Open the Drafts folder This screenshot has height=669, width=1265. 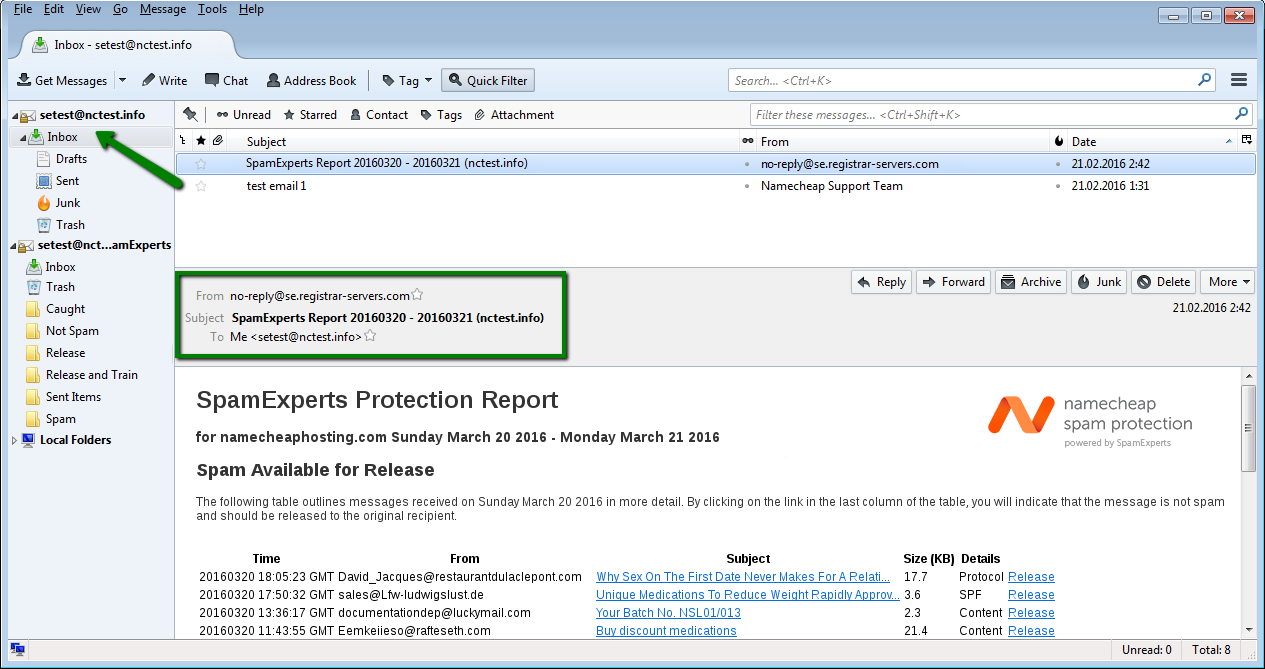pos(71,159)
